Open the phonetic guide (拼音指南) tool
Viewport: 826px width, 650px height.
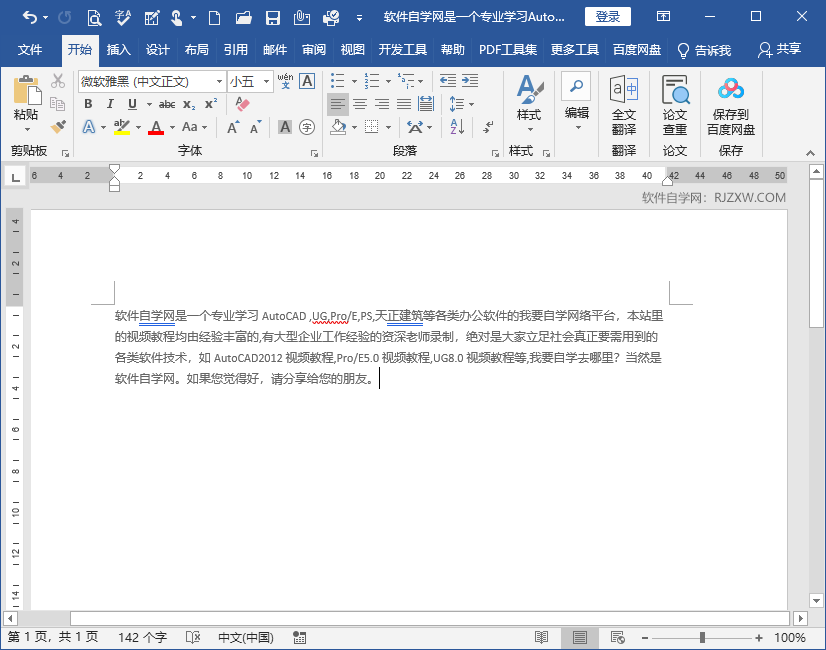pos(285,82)
